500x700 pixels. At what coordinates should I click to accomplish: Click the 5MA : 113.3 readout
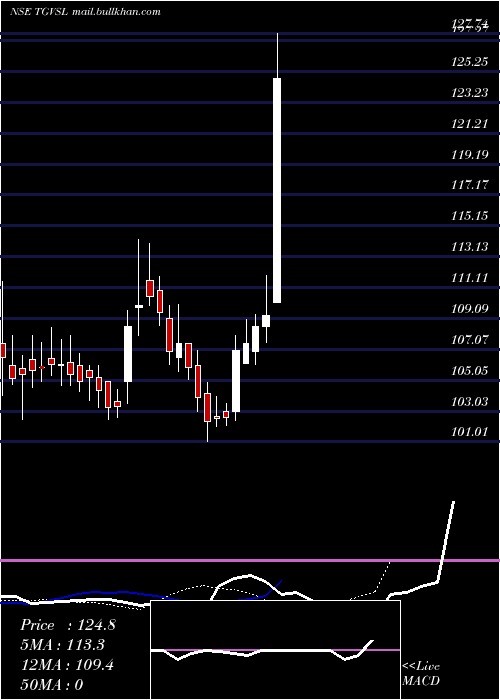[x=63, y=645]
